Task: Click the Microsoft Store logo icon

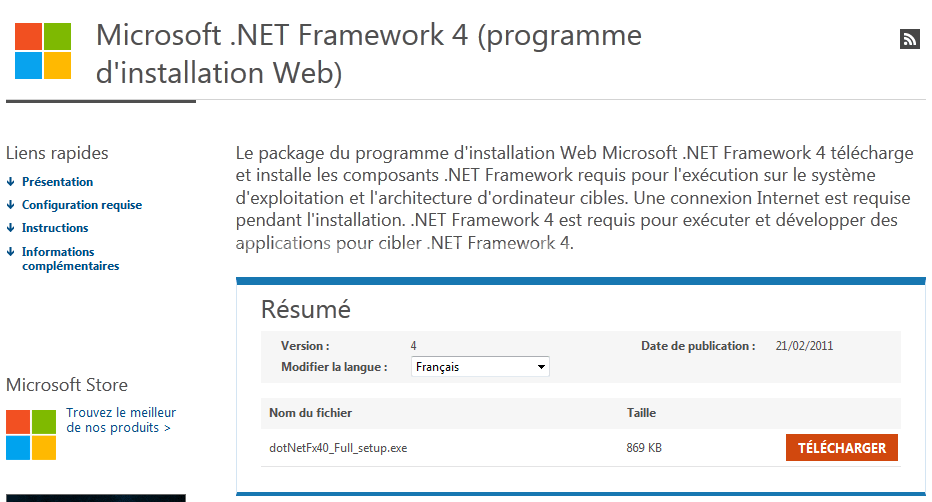Action: click(31, 434)
